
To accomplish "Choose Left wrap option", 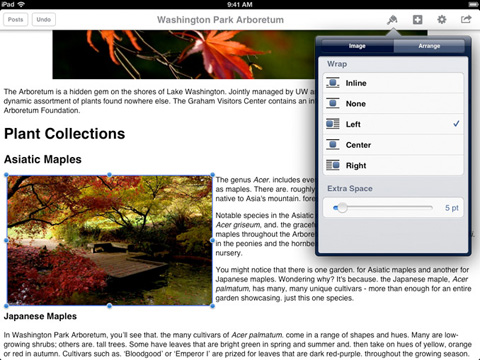I will coord(393,124).
